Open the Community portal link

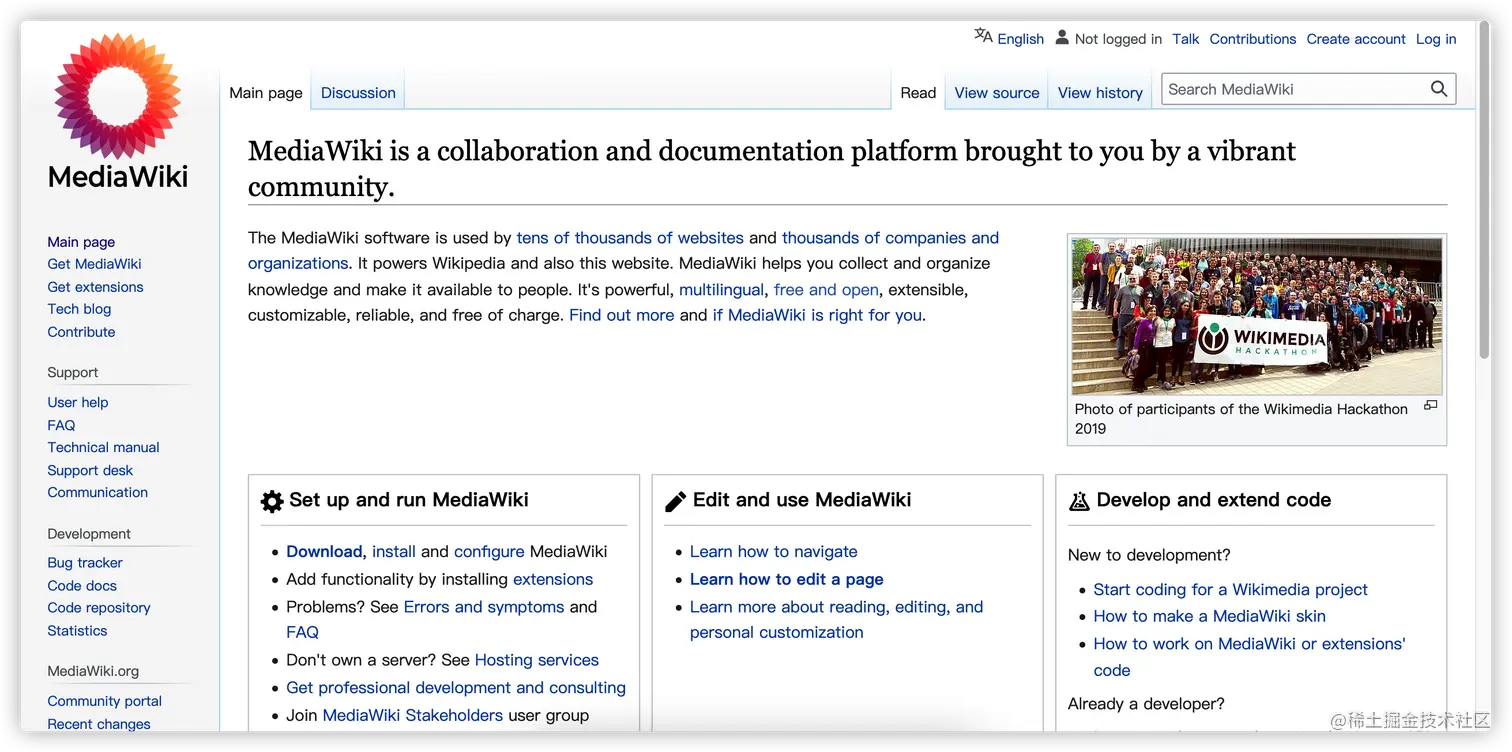tap(104, 701)
